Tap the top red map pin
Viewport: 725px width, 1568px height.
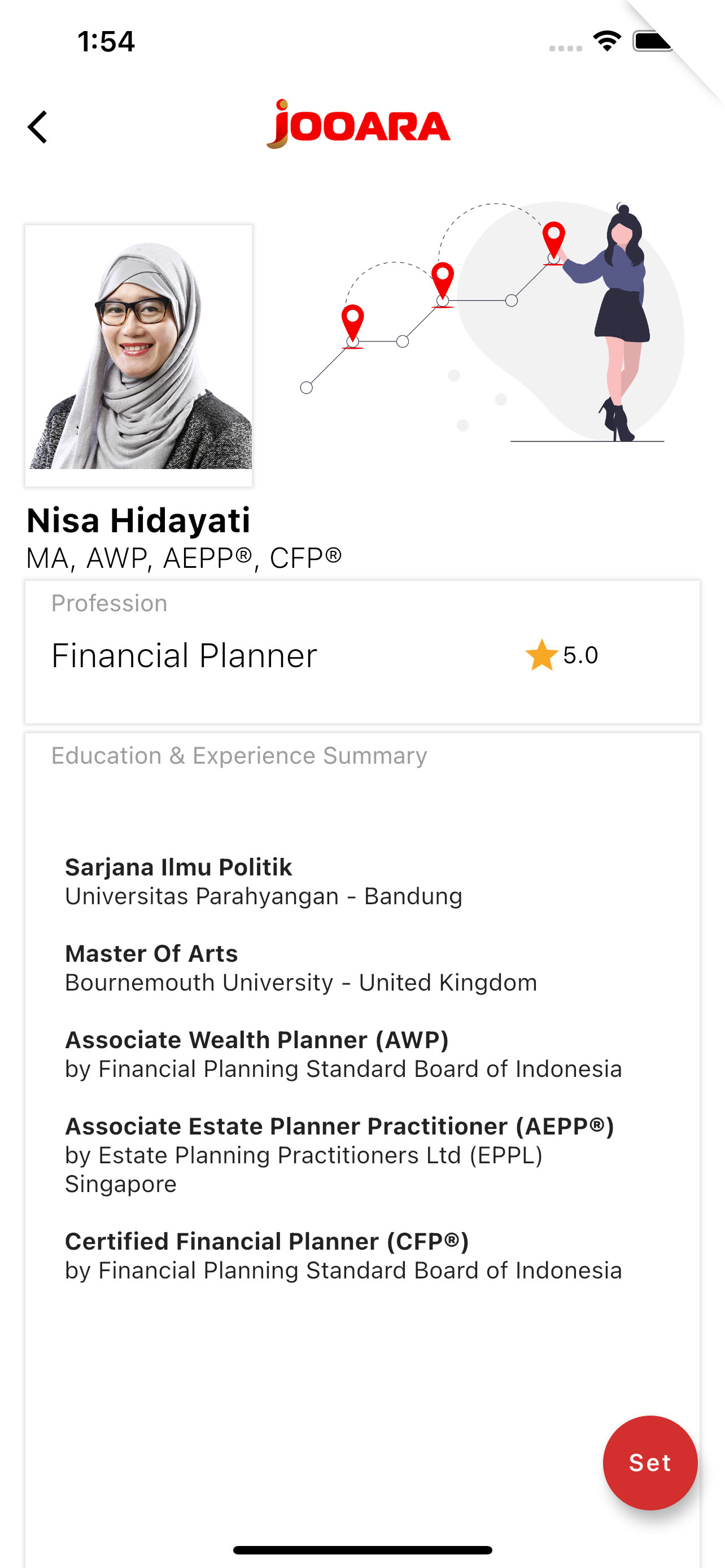coord(553,241)
